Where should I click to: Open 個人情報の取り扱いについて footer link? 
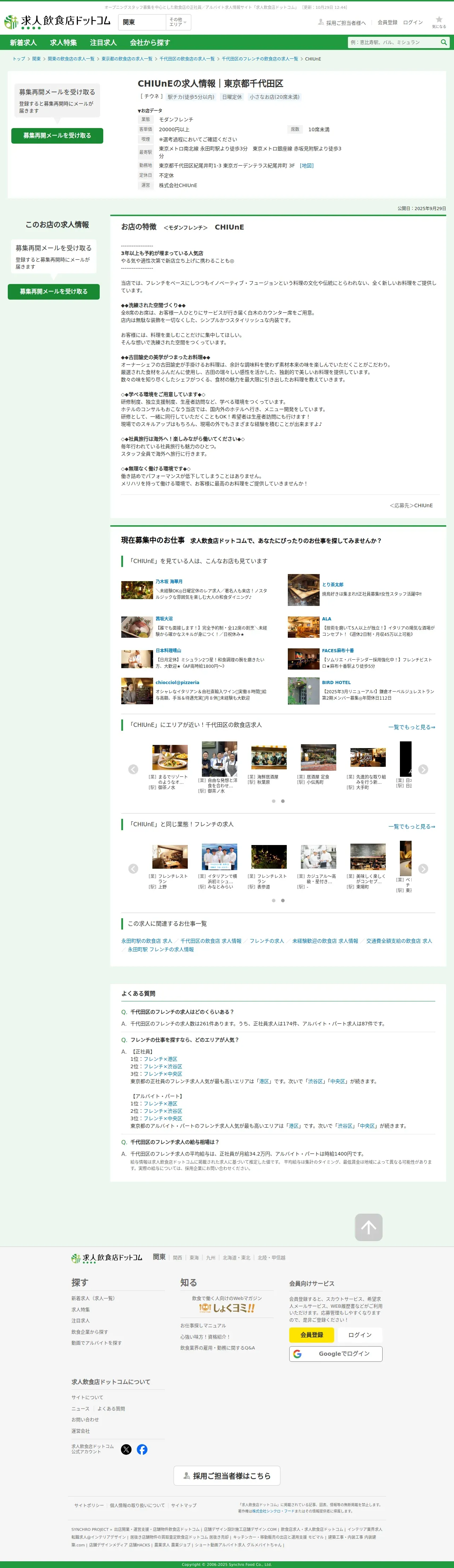pyautogui.click(x=137, y=1505)
